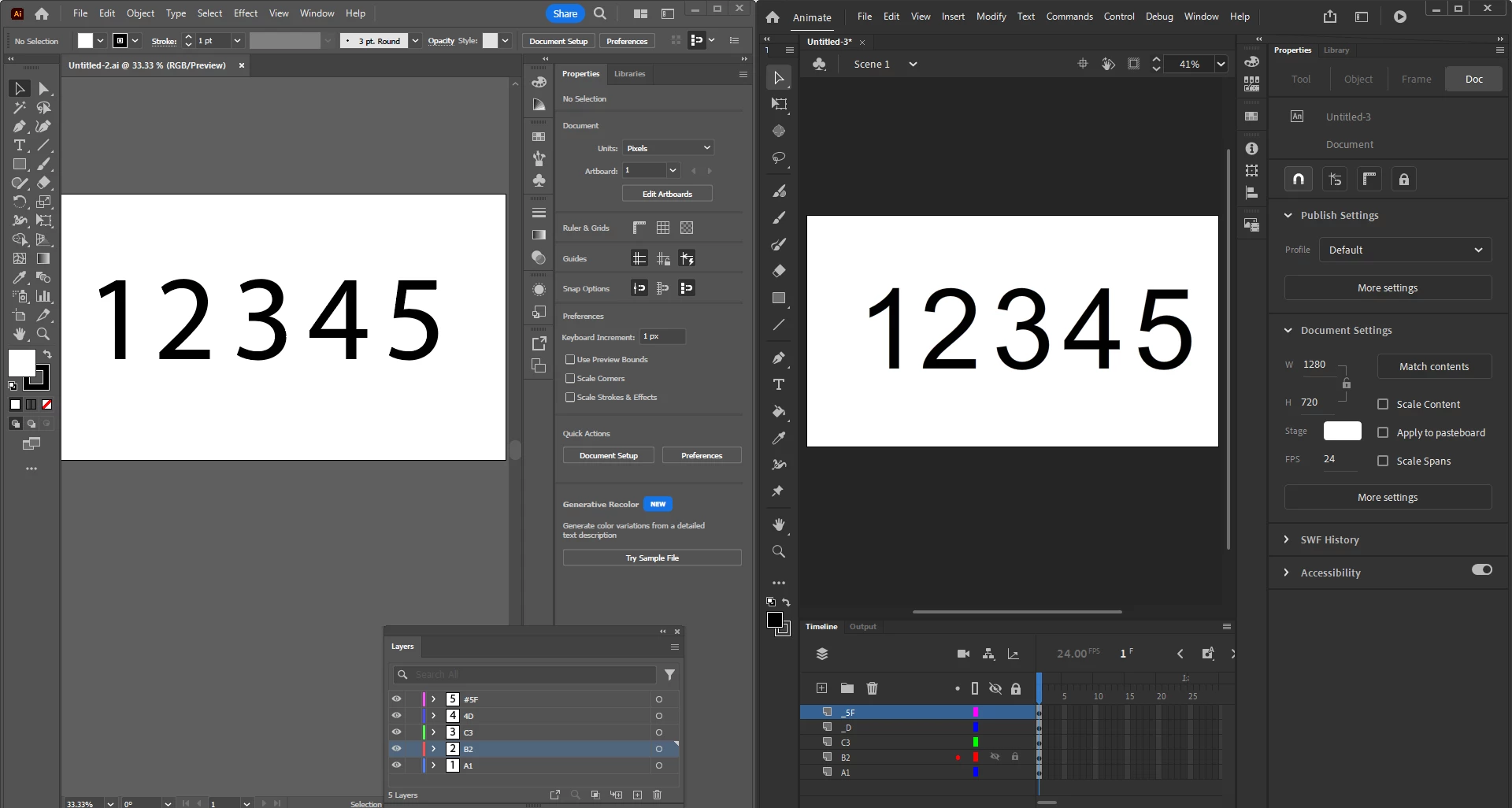This screenshot has width=1512, height=808.
Task: Select the Eyedropper tool in Illustrator
Action: tap(20, 278)
